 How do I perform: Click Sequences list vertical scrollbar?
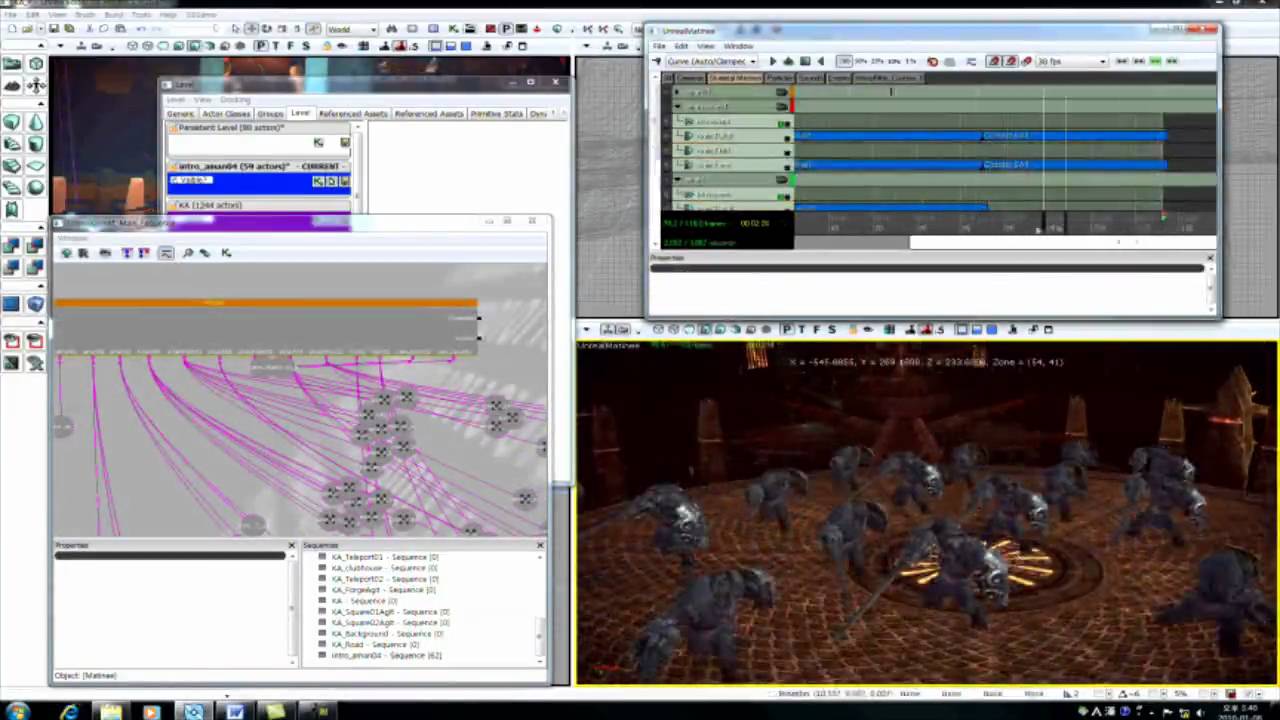(541, 635)
